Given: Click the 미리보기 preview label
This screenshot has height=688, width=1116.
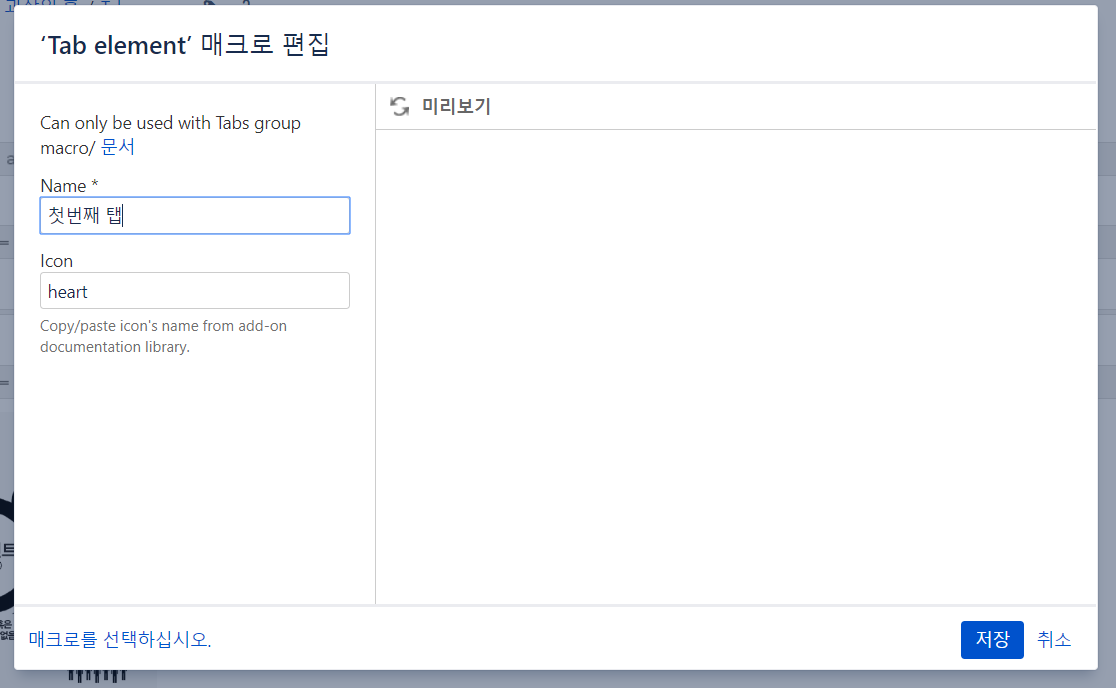Looking at the screenshot, I should point(456,107).
